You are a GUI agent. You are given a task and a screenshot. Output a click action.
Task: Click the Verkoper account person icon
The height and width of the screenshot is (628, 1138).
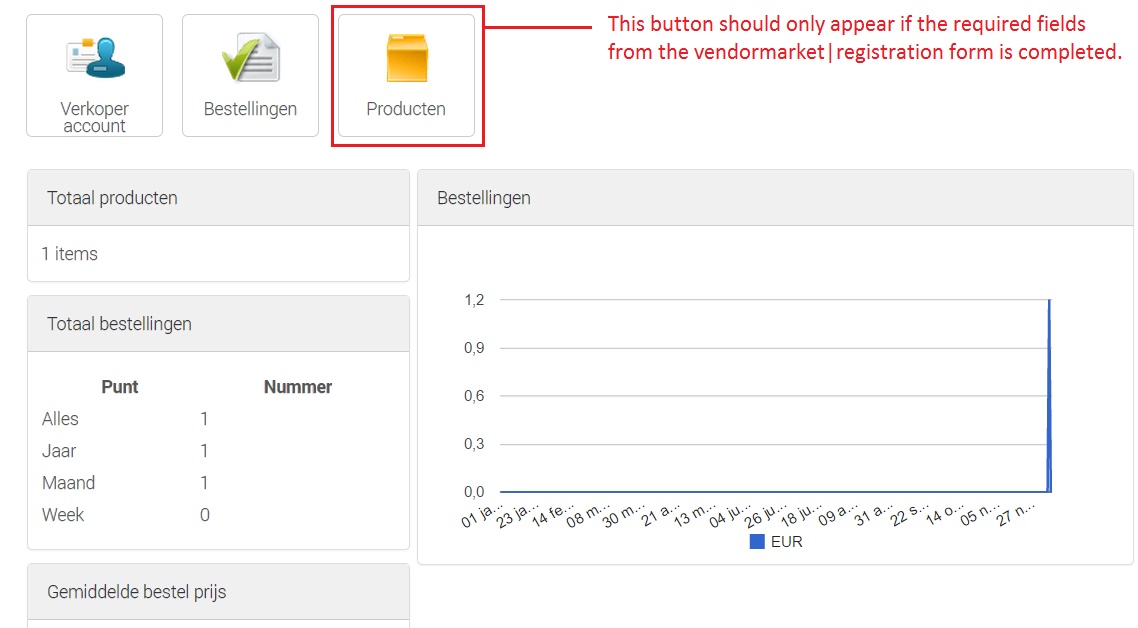[x=97, y=57]
